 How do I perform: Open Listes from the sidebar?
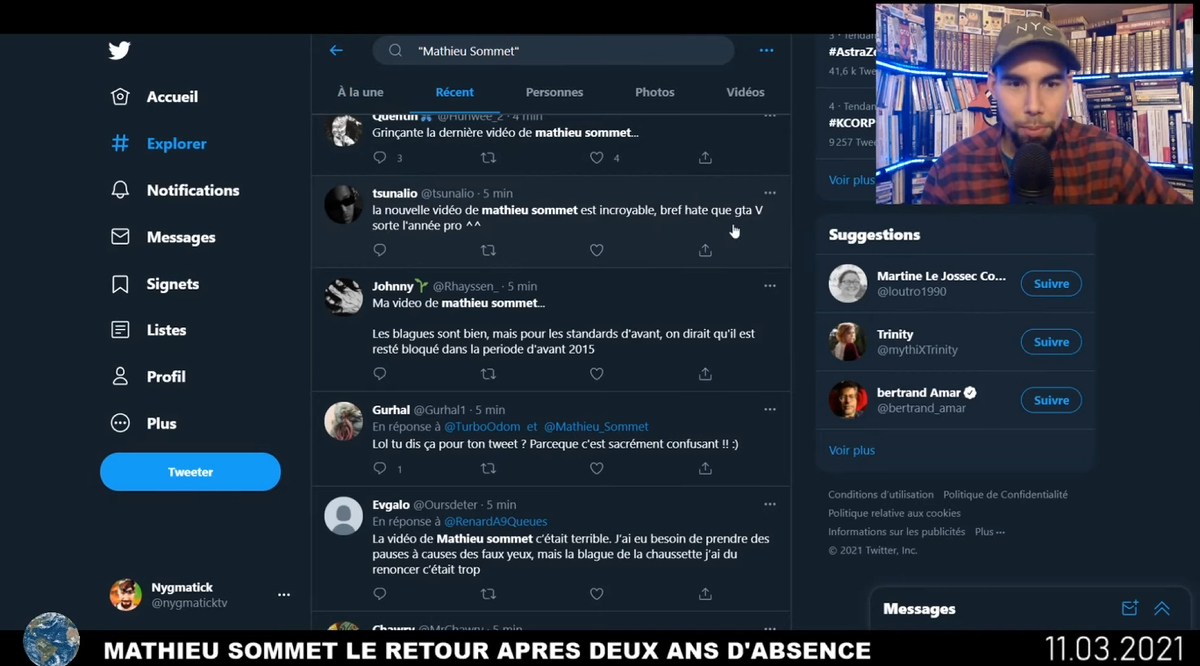point(149,330)
